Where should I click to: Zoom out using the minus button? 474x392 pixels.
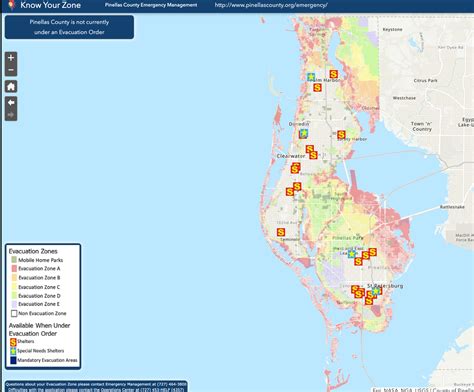point(11,70)
